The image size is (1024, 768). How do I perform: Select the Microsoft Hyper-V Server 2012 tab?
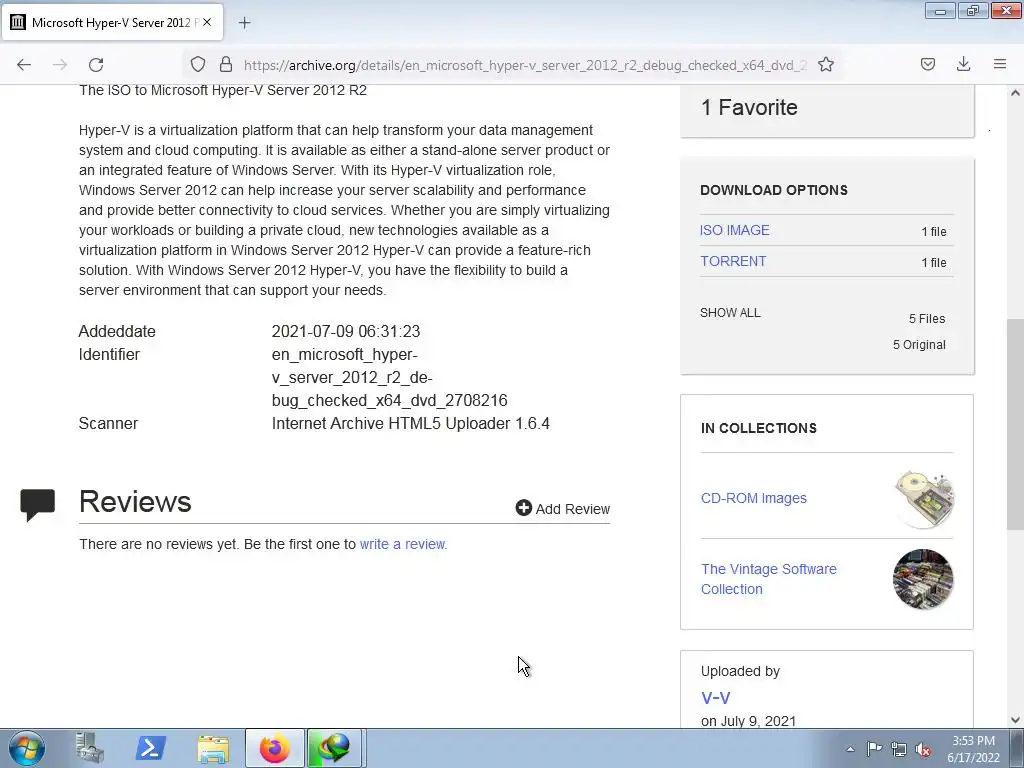[113, 22]
